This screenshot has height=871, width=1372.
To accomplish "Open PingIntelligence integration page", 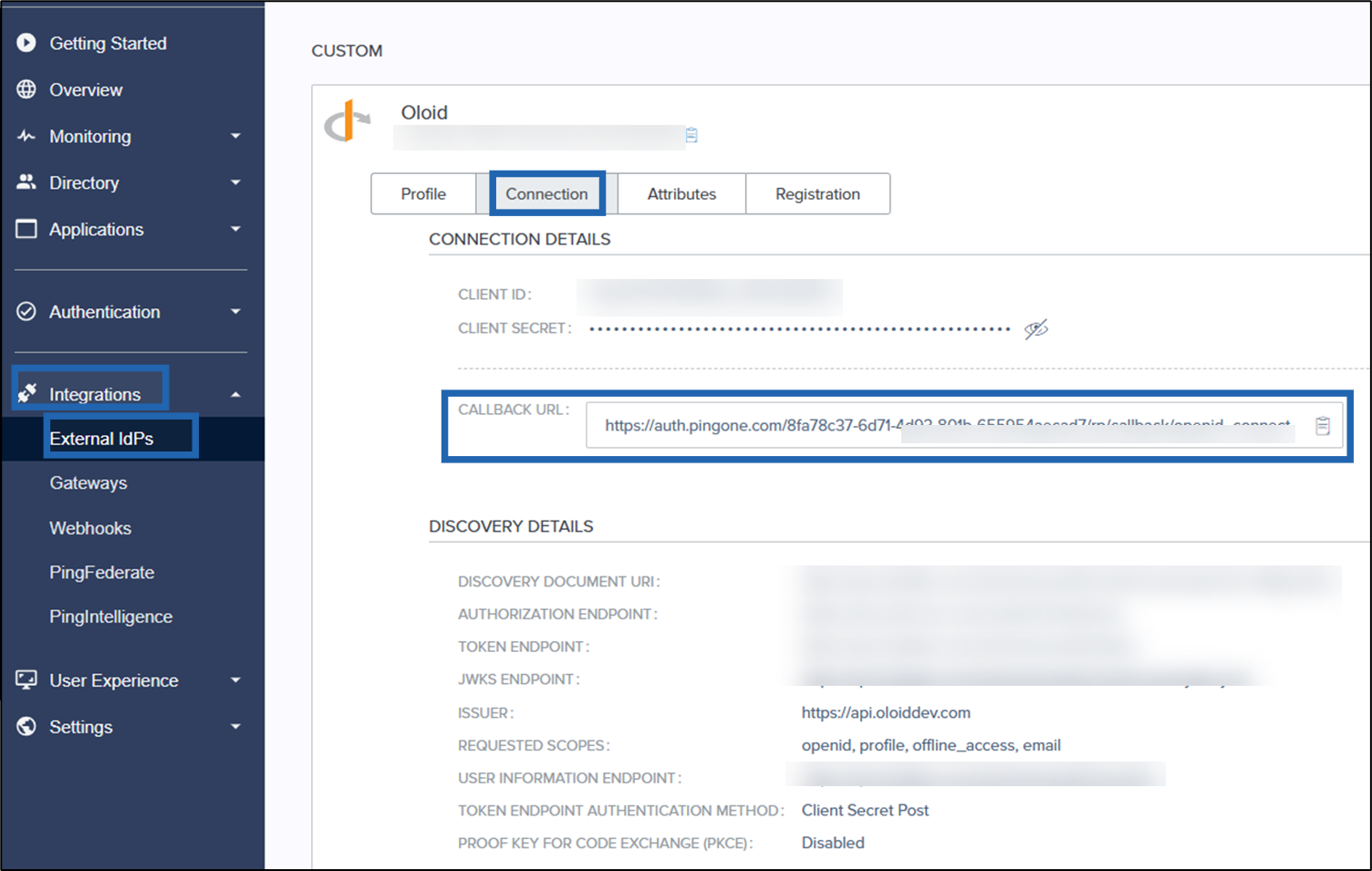I will [x=111, y=617].
